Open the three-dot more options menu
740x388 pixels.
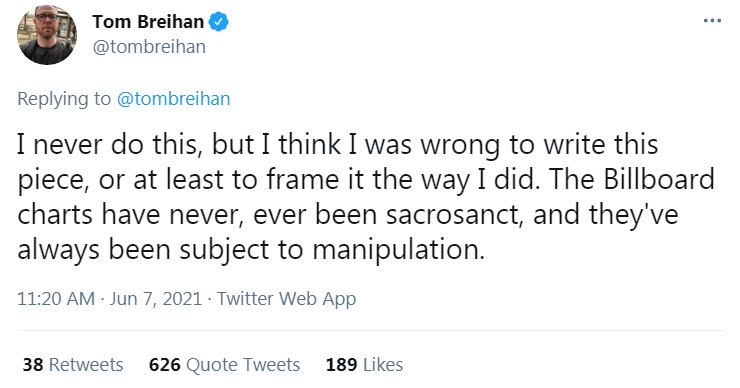click(712, 21)
